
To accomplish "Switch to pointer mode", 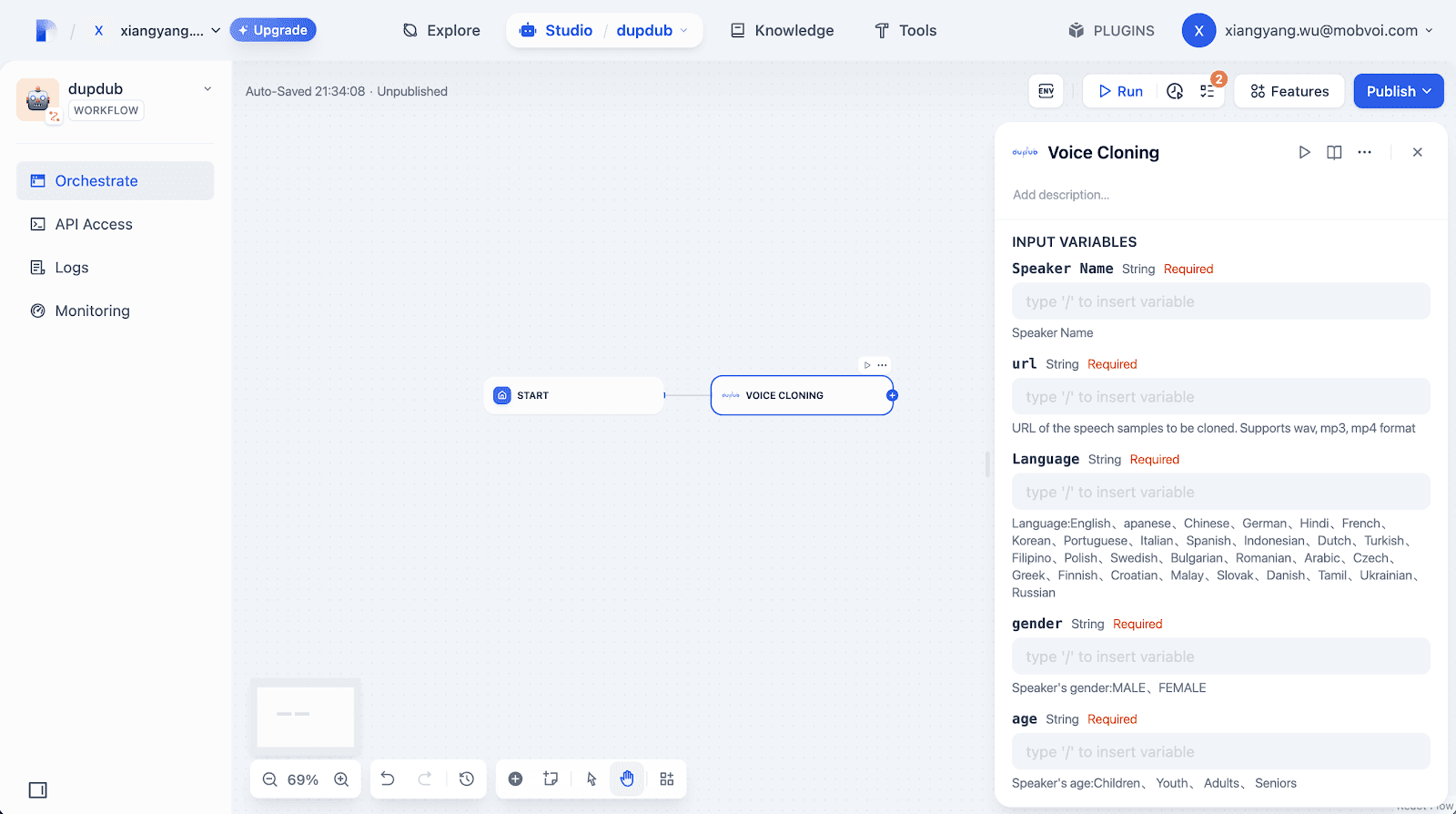I will point(591,778).
